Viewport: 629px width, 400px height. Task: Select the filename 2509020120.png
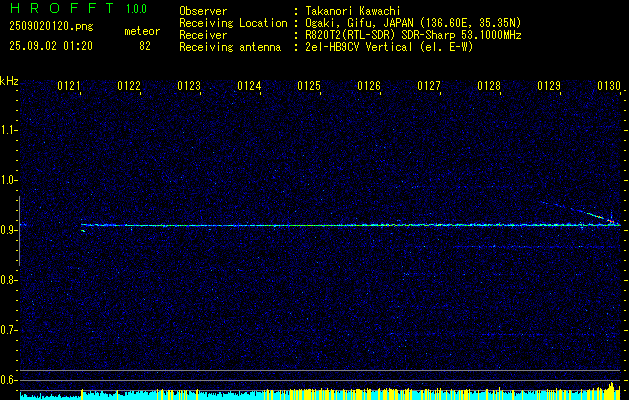51,27
